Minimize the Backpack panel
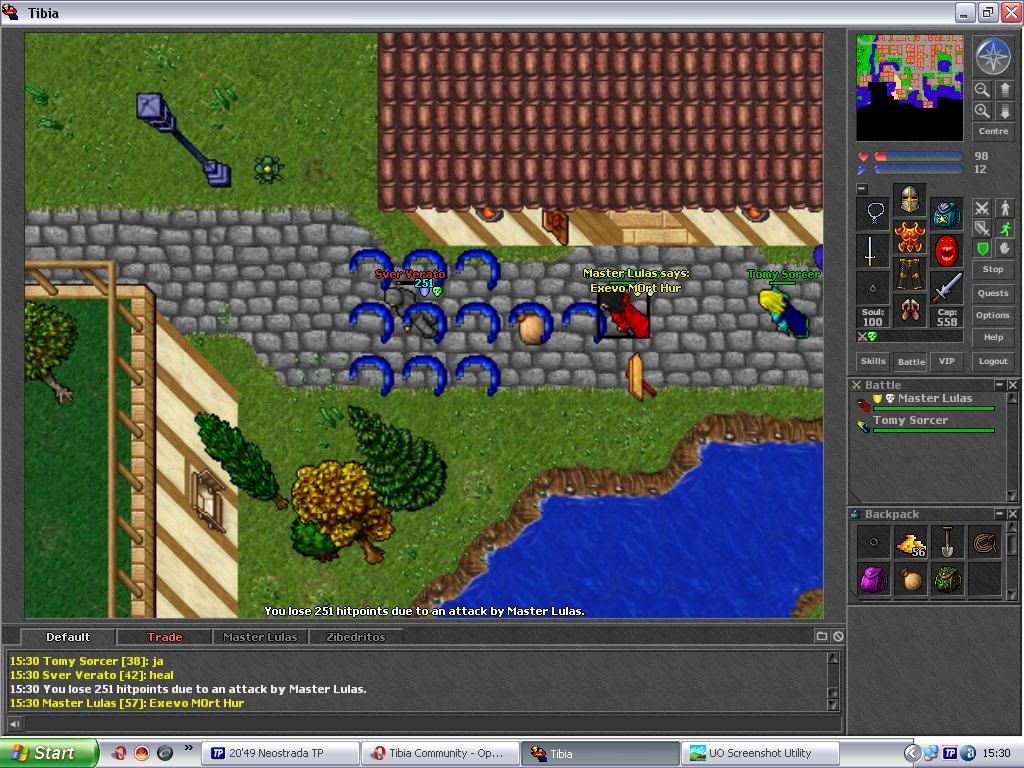The height and width of the screenshot is (768, 1024). click(999, 514)
